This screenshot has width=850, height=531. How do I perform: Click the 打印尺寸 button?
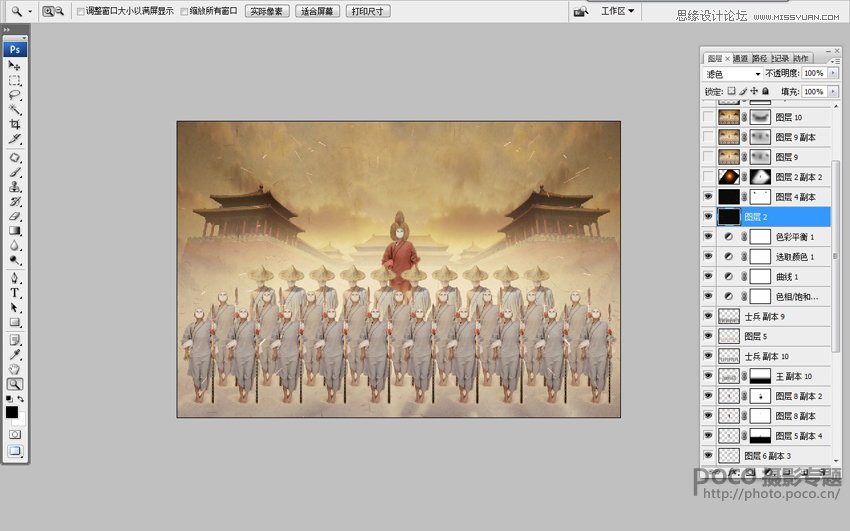[368, 11]
